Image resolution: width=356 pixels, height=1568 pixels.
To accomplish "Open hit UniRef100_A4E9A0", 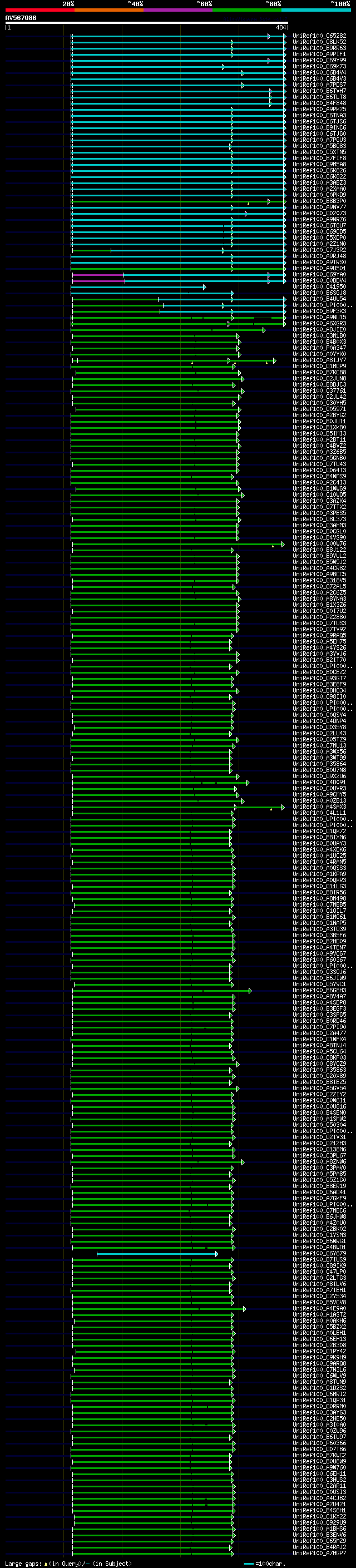I will [x=319, y=1309].
